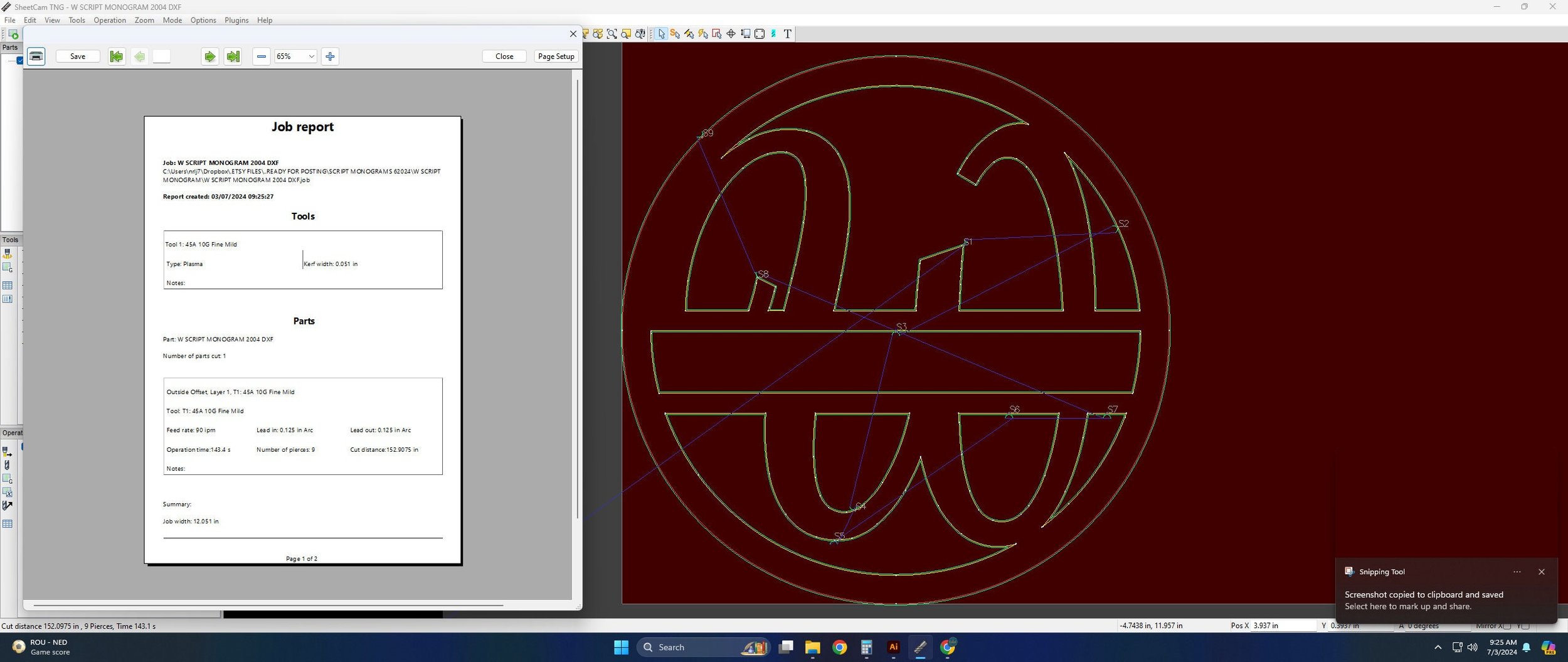The image size is (1568, 662).
Task: Click the Snipping Tool notification text
Action: pos(1424,601)
